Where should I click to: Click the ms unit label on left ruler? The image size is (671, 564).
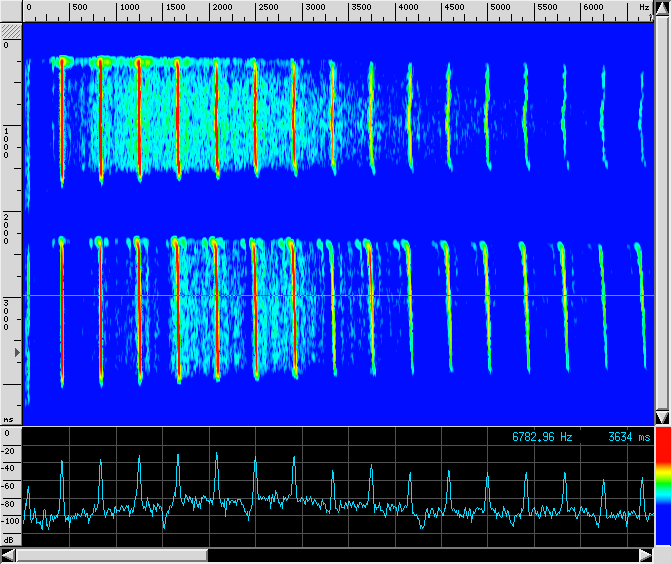pos(9,420)
